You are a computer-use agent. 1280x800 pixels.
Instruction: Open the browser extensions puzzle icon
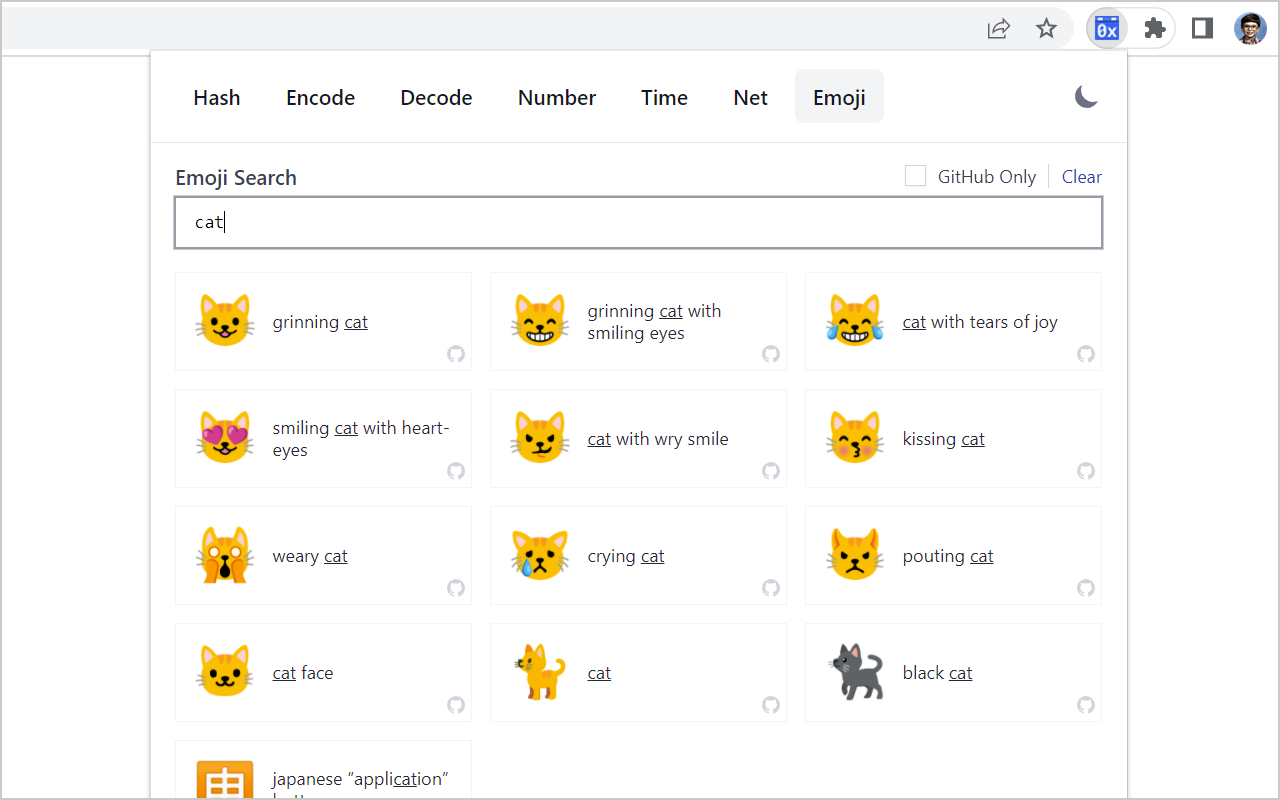pos(1154,28)
